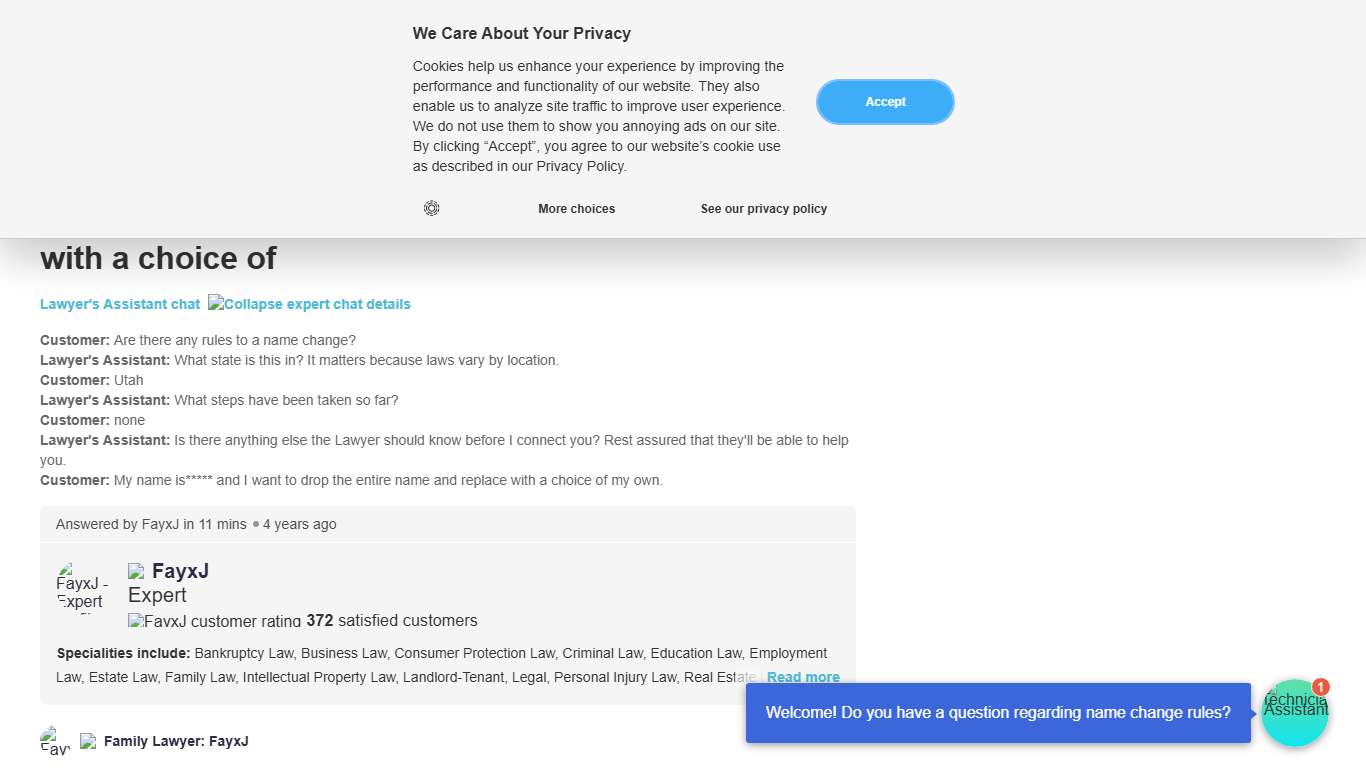The height and width of the screenshot is (768, 1366).
Task: Click the FayxJ expert name heading
Action: tap(180, 571)
